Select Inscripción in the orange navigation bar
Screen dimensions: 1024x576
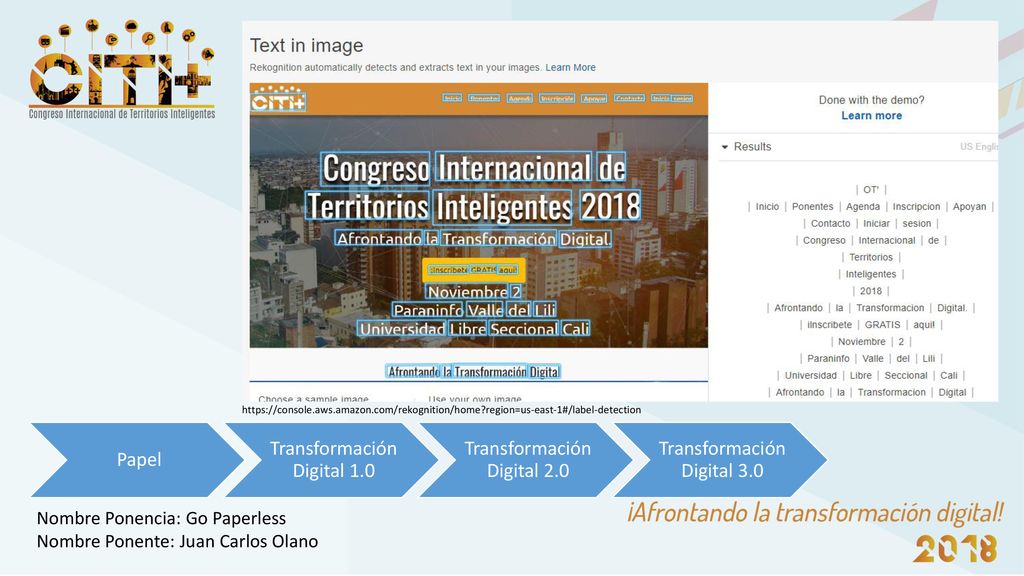pyautogui.click(x=557, y=98)
